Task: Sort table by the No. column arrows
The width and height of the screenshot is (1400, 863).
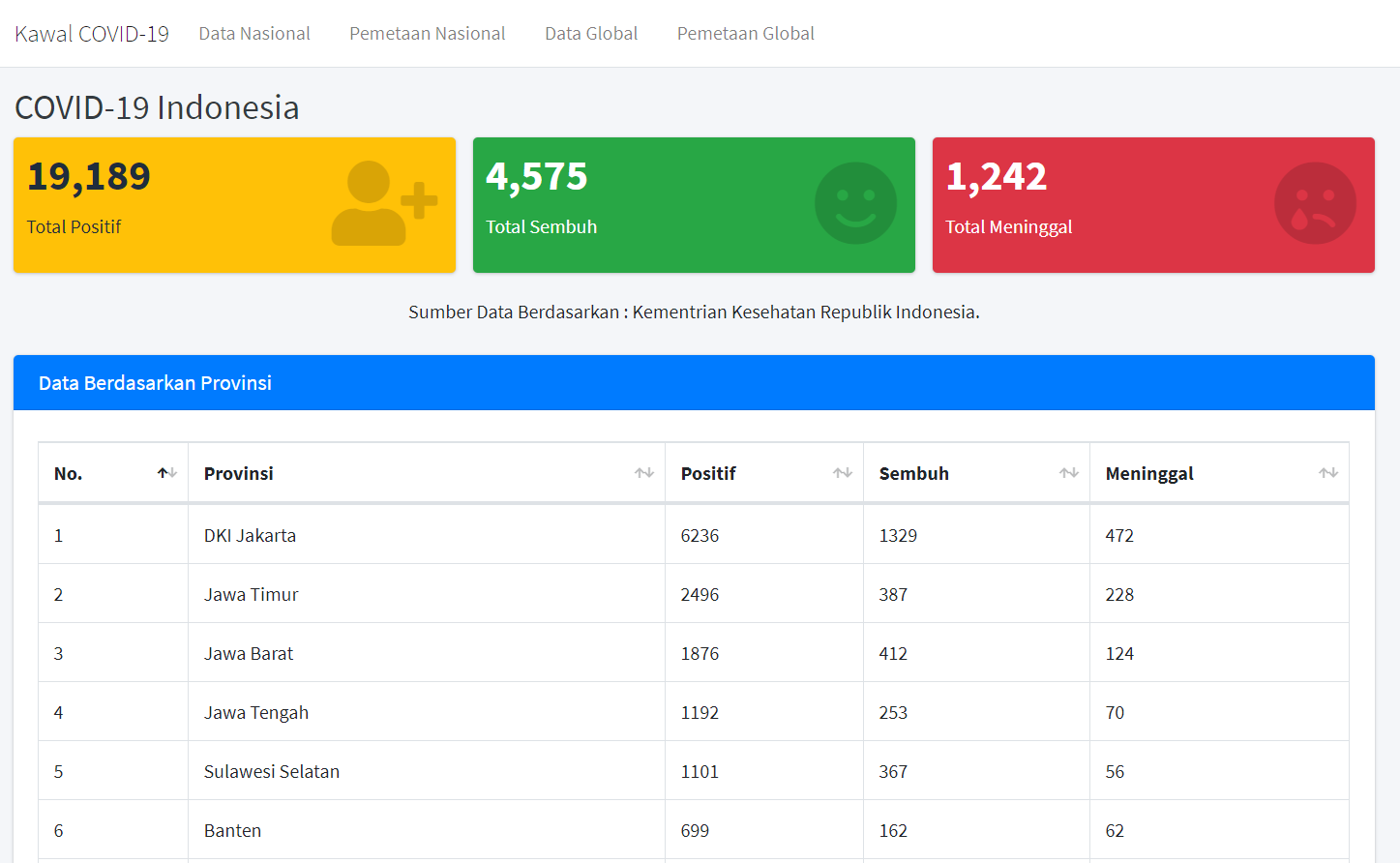Action: pos(167,473)
